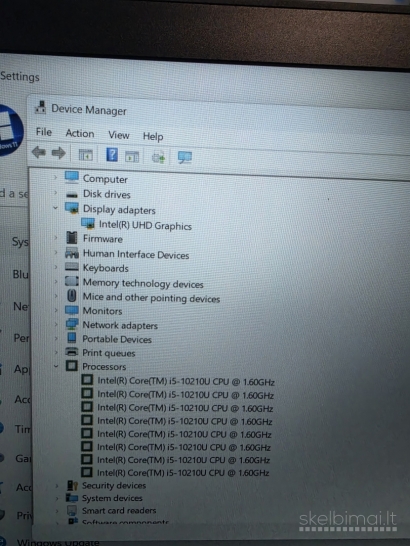The height and width of the screenshot is (546, 410).
Task: Expand the Disk drives node
Action: pos(55,192)
